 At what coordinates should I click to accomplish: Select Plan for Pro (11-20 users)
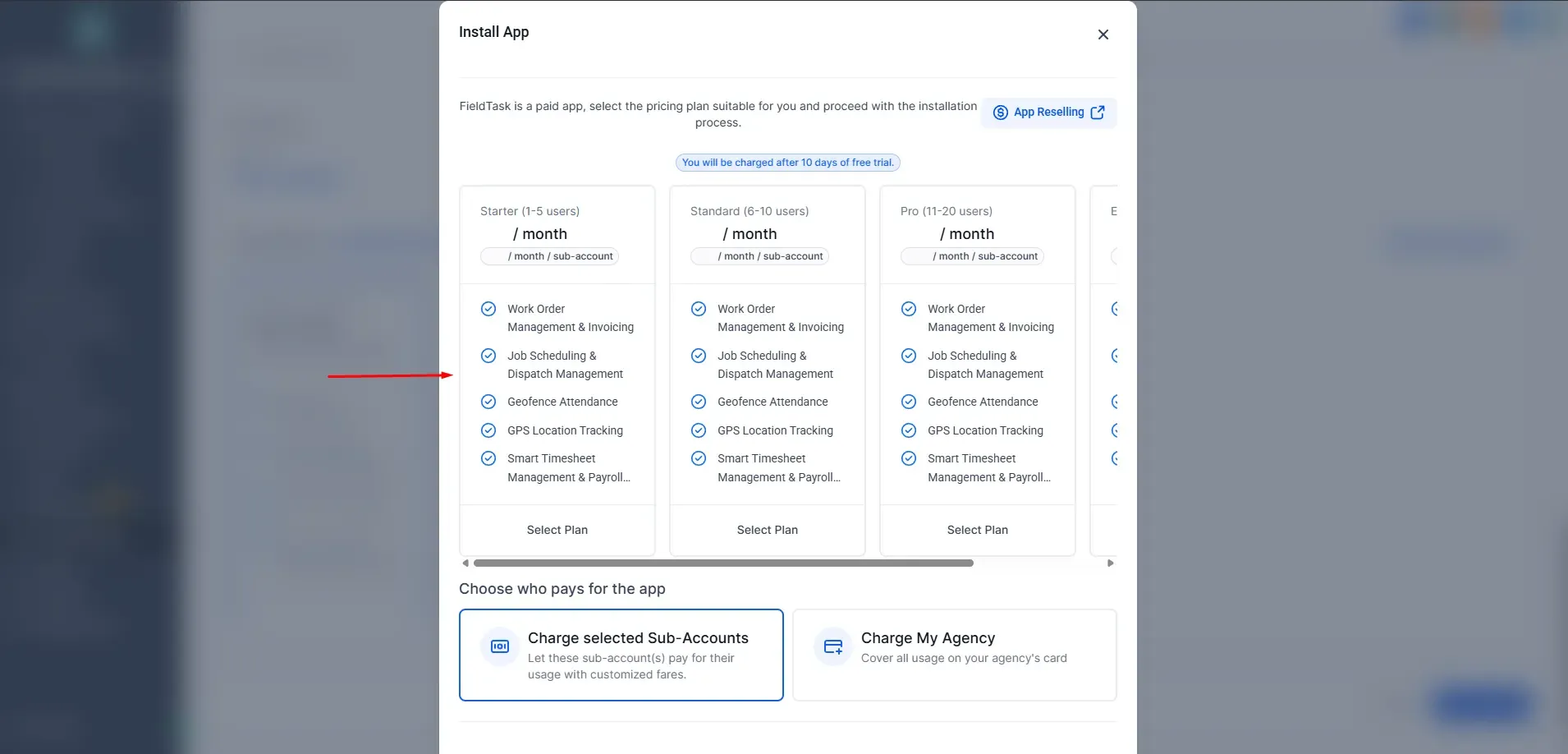pos(978,530)
